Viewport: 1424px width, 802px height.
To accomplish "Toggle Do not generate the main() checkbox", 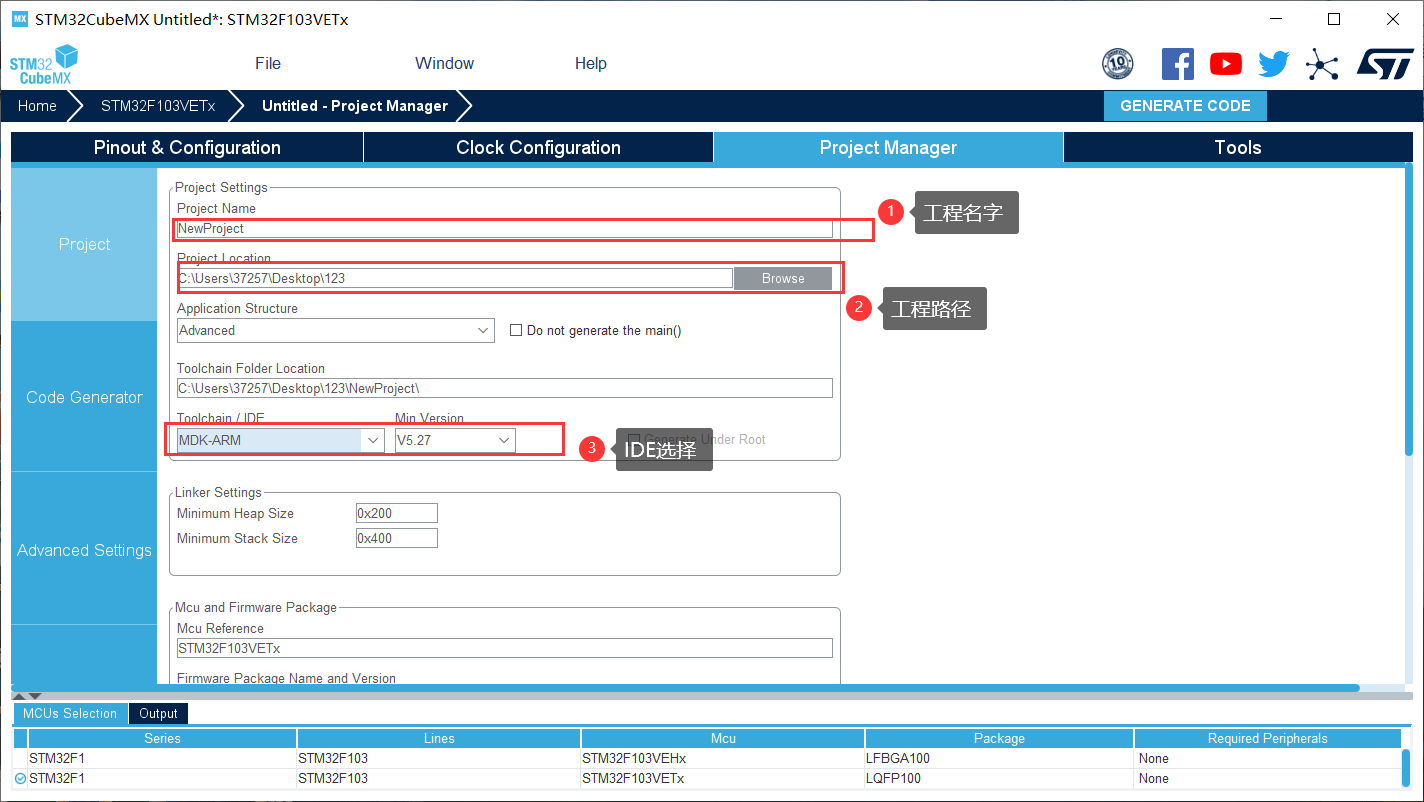I will (516, 330).
